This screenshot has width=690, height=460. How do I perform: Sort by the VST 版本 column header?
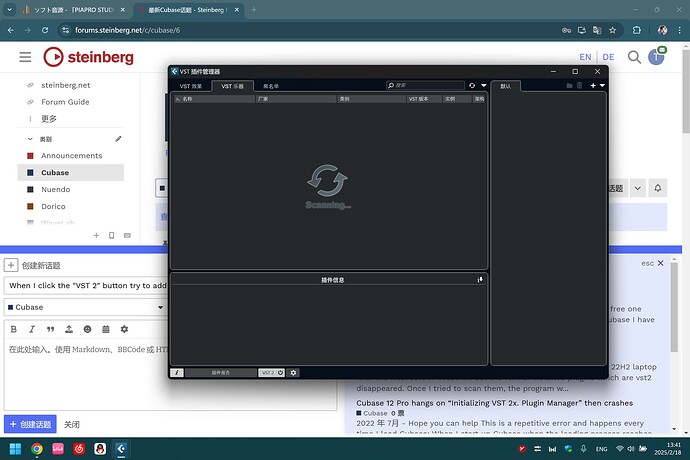coord(424,99)
